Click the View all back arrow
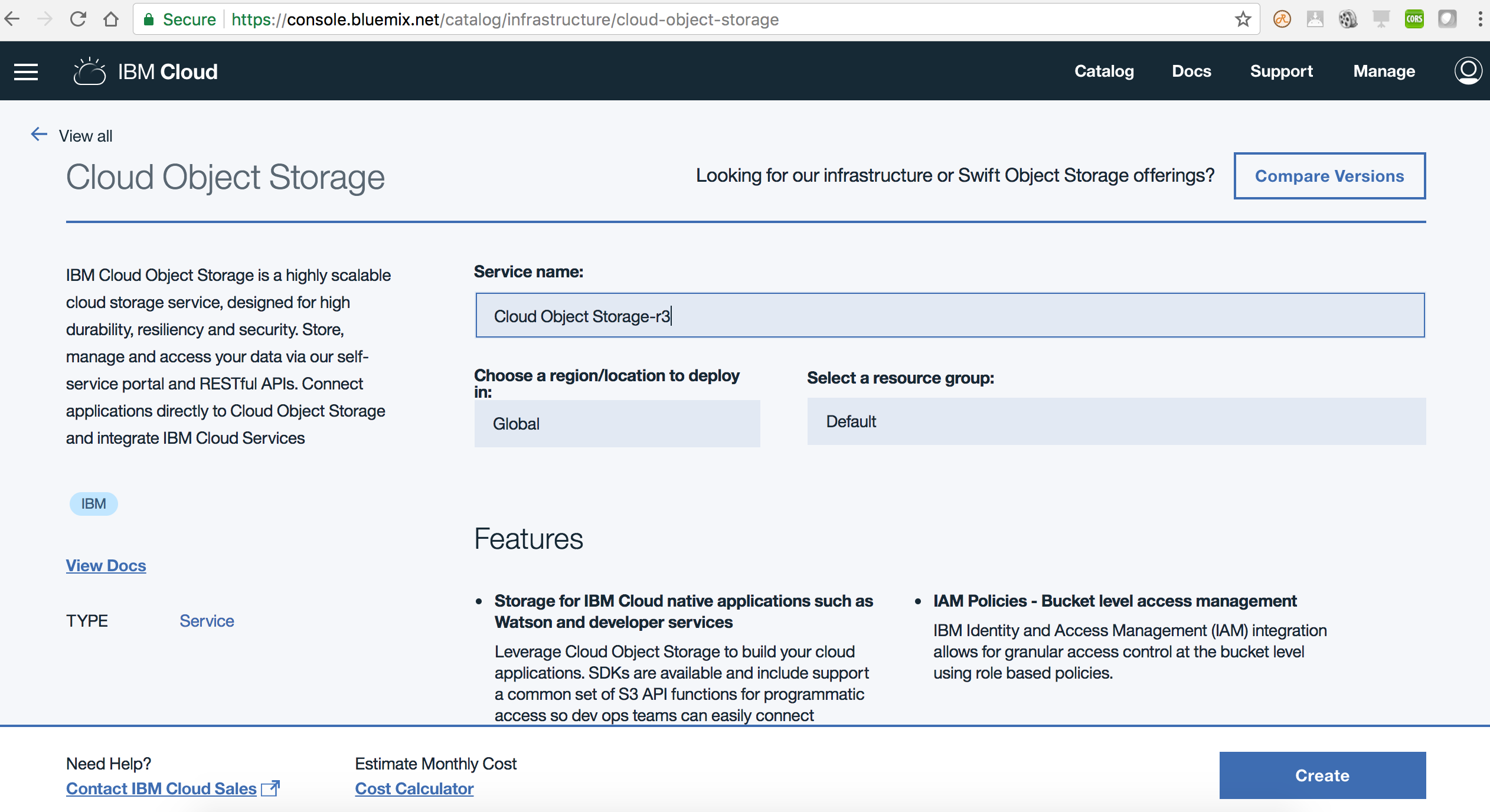This screenshot has height=812, width=1490. pyautogui.click(x=39, y=135)
